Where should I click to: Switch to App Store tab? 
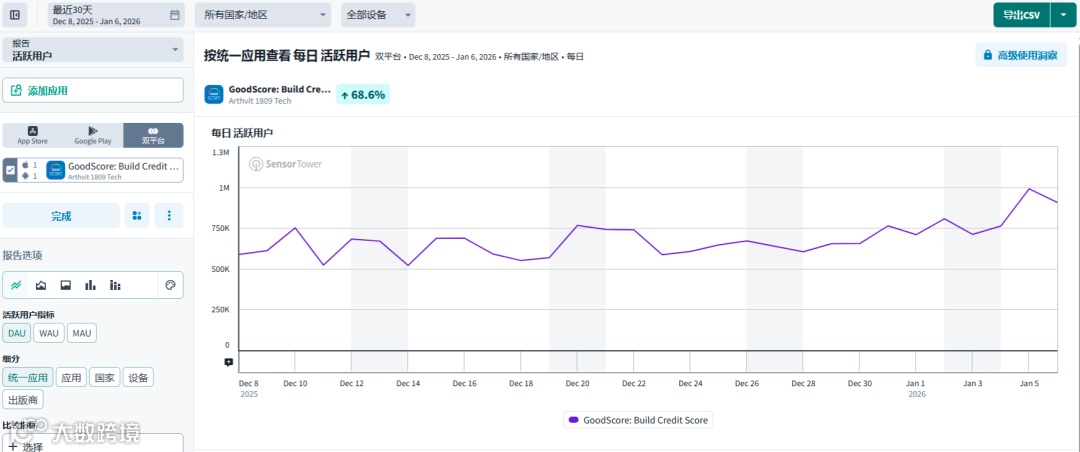[32, 135]
